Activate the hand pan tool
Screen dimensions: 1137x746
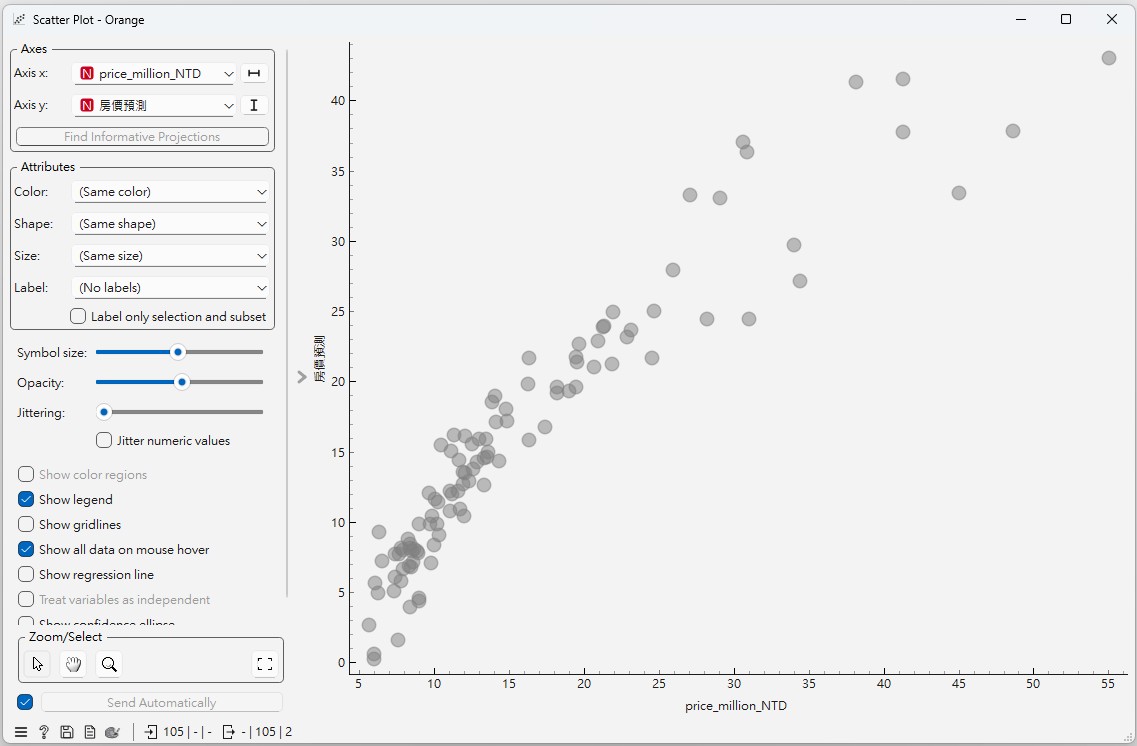(73, 664)
